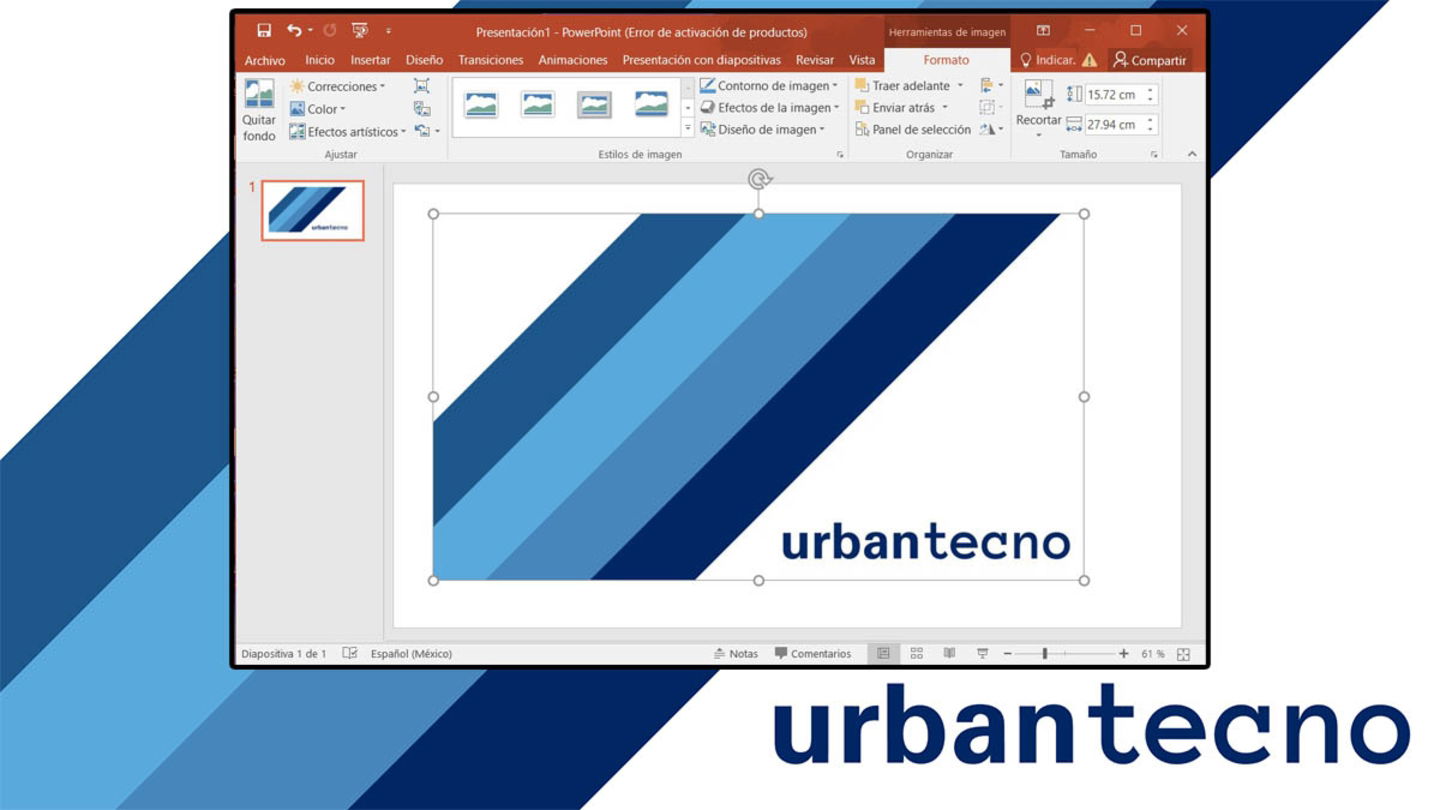
Task: Open the Archivo tab
Action: click(265, 60)
